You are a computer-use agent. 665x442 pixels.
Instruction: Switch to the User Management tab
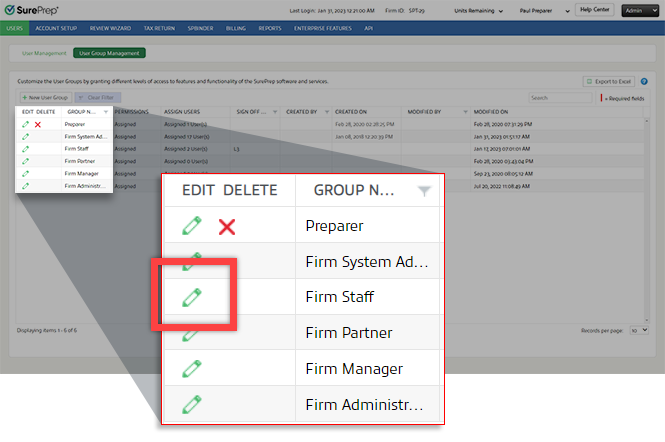(x=44, y=53)
